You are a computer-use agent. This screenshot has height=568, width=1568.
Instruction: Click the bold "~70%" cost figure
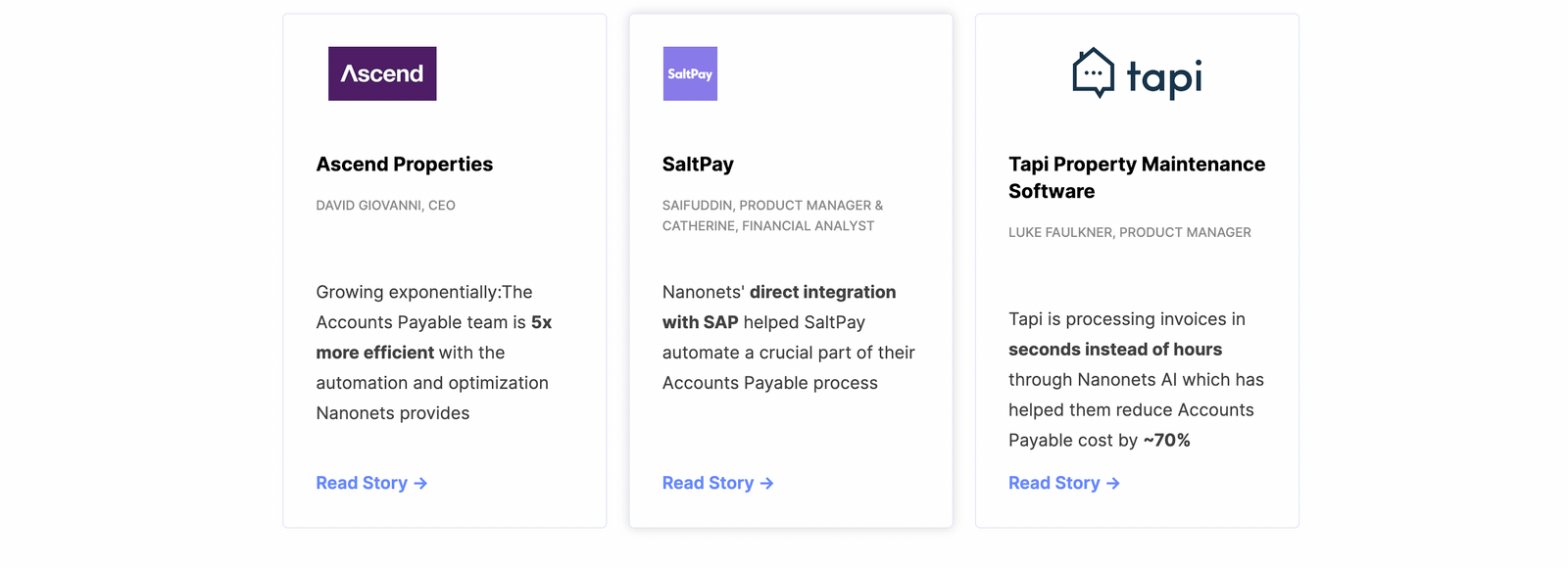[x=1166, y=441]
